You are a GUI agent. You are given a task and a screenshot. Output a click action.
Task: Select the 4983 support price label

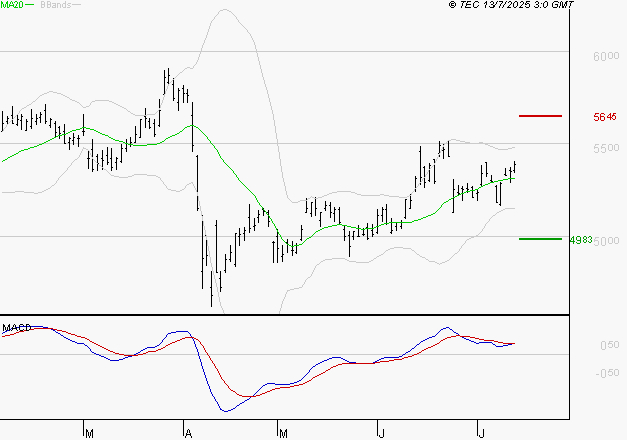point(580,240)
